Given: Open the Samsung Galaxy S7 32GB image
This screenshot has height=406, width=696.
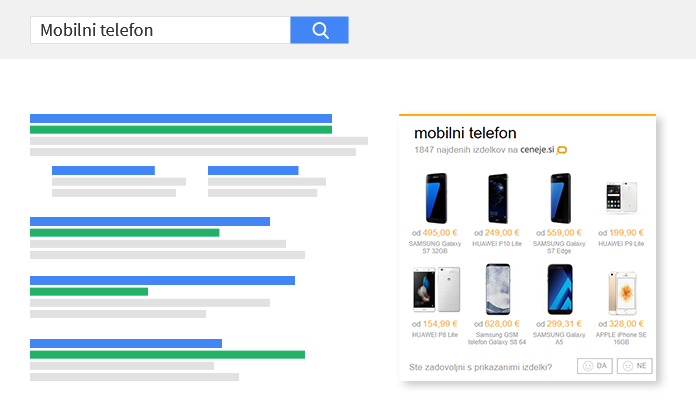Looking at the screenshot, I should [x=436, y=197].
